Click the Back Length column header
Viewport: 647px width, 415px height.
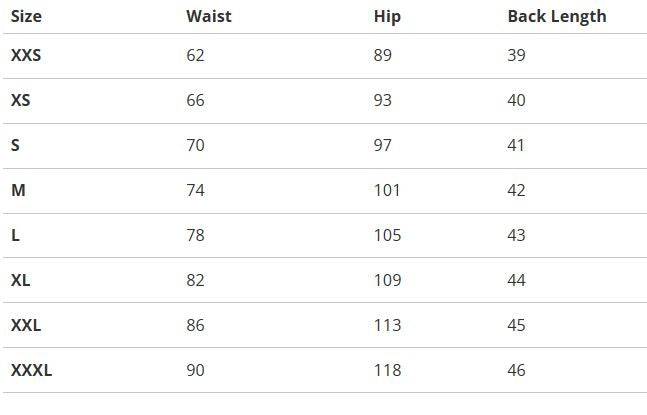click(556, 16)
